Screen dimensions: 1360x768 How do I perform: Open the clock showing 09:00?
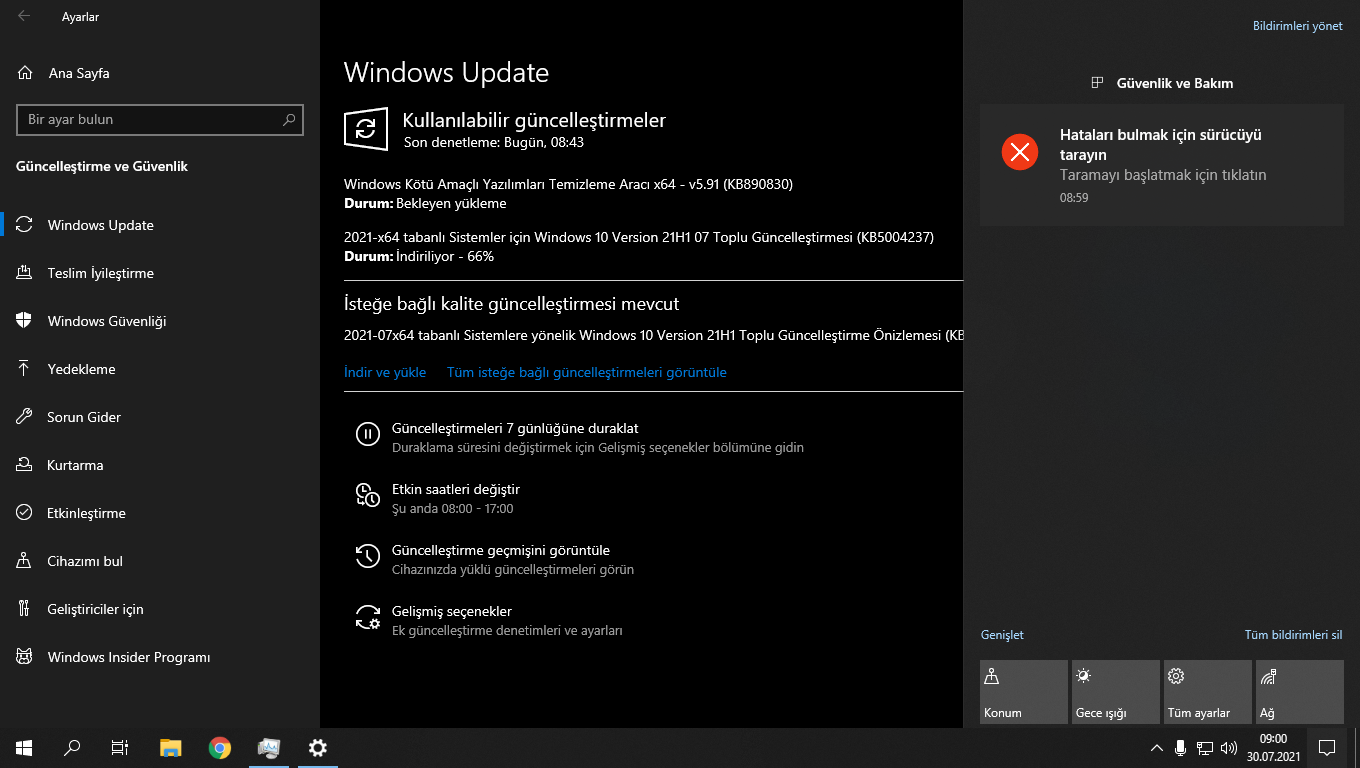point(1273,747)
